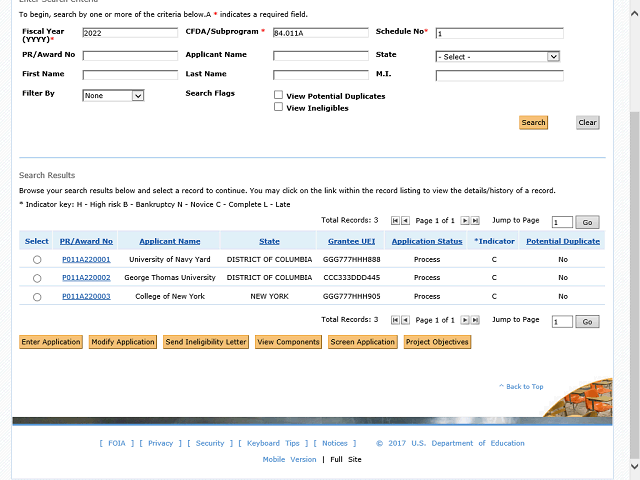Go to last page in top pager
This screenshot has height=480, width=640.
475,221
